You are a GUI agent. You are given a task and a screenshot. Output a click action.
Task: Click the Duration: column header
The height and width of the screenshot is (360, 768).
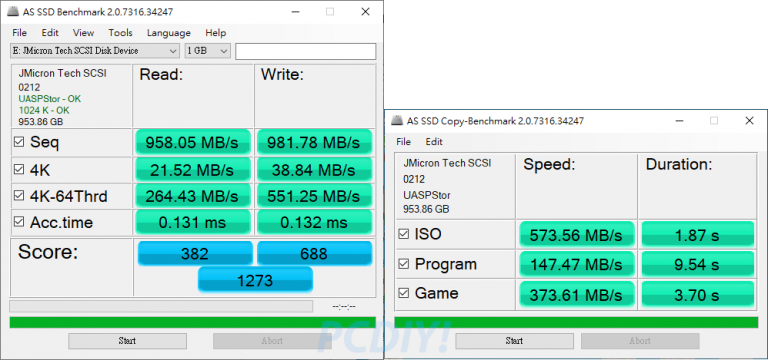[679, 165]
